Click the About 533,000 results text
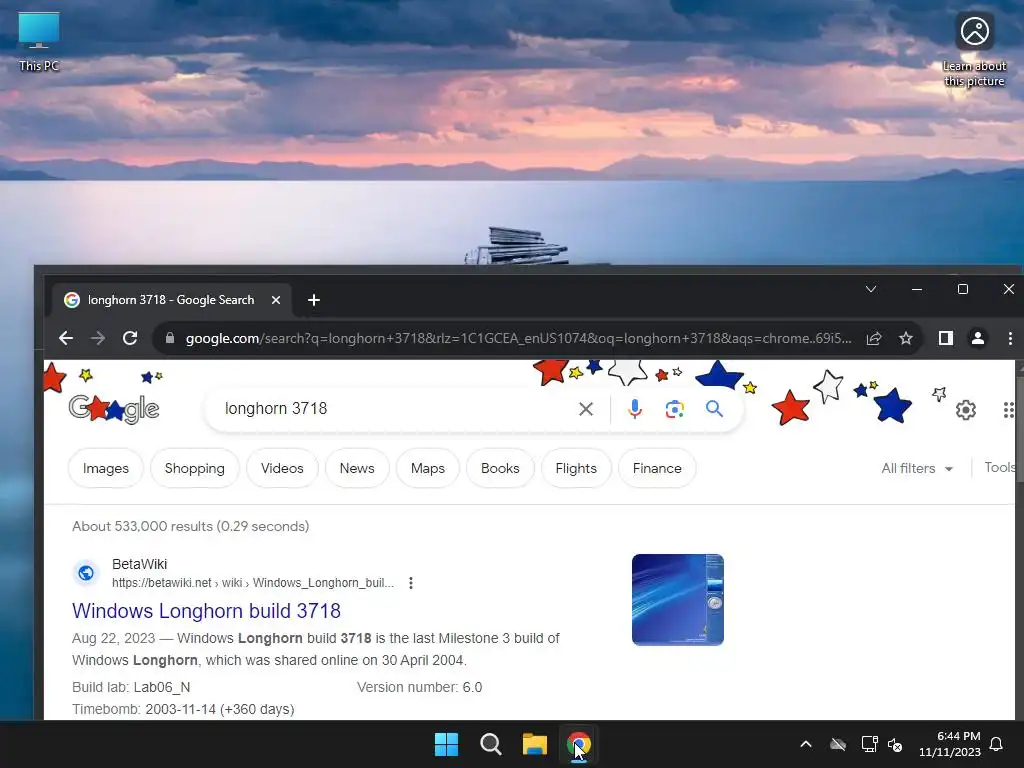1024x768 pixels. [191, 526]
